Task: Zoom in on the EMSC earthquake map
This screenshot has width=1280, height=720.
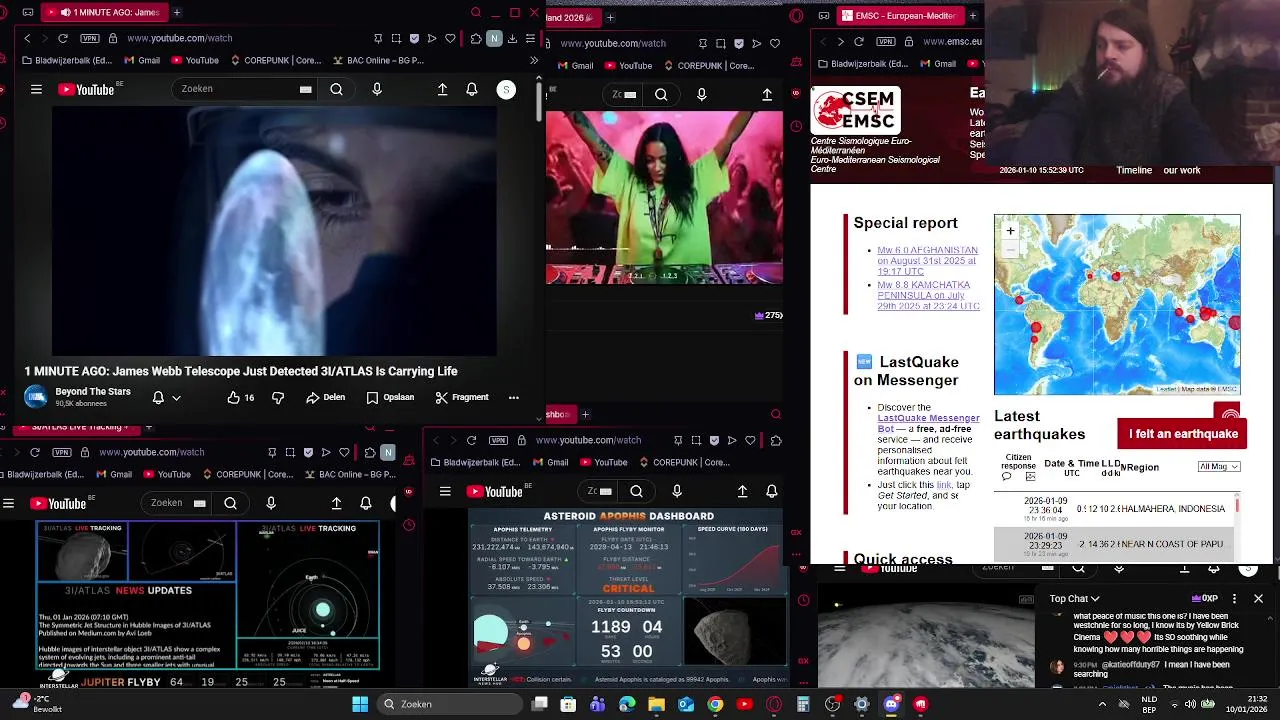Action: tap(1010, 231)
